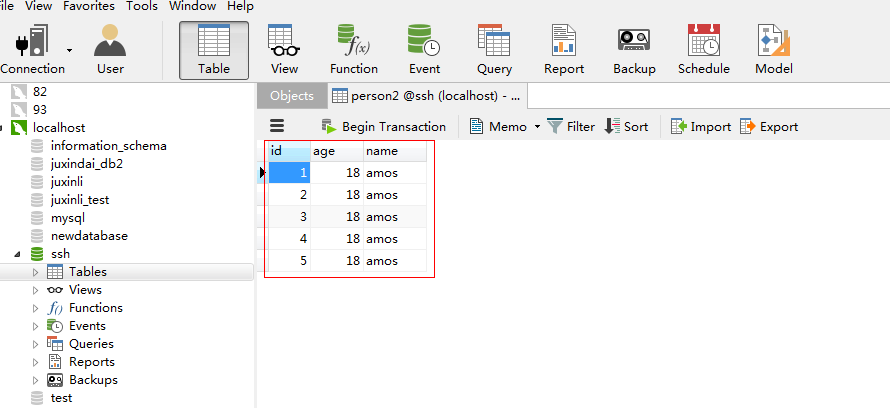Expand the Functions node
The height and width of the screenshot is (408, 890).
(36, 308)
